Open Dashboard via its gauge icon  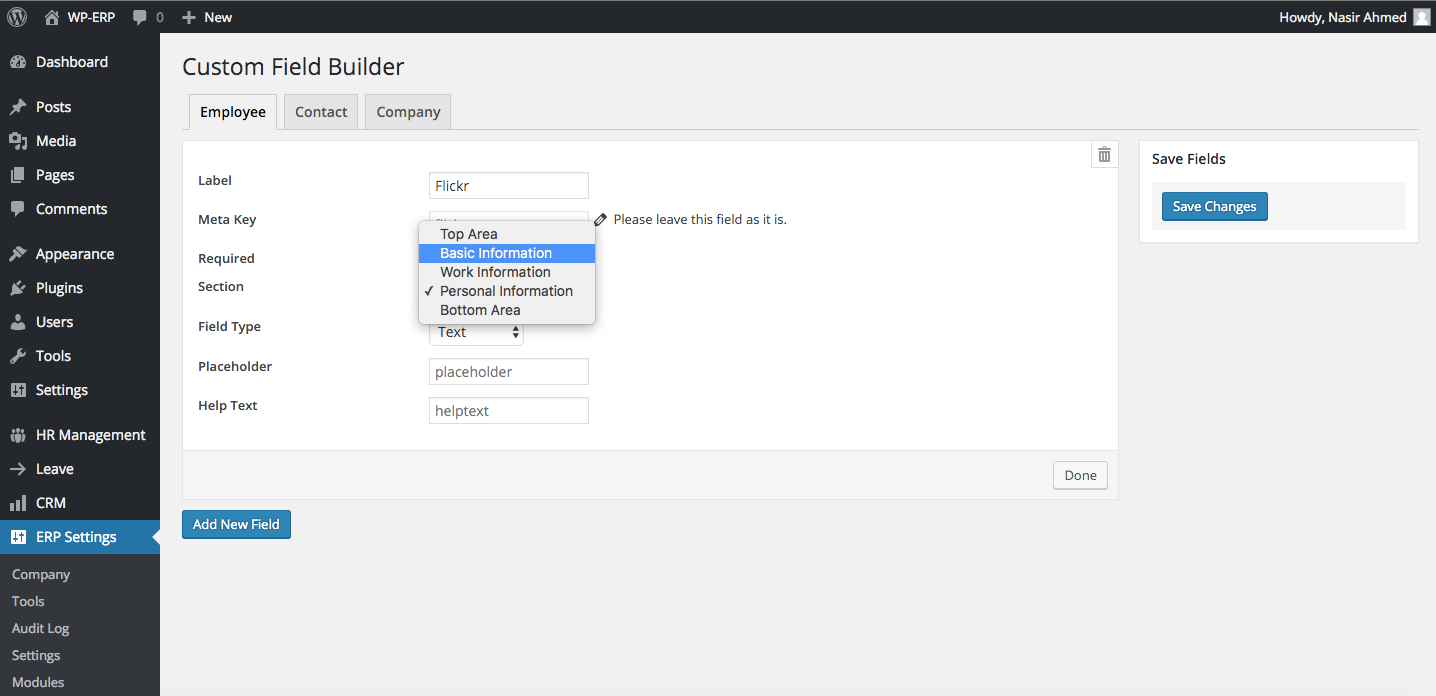20,61
